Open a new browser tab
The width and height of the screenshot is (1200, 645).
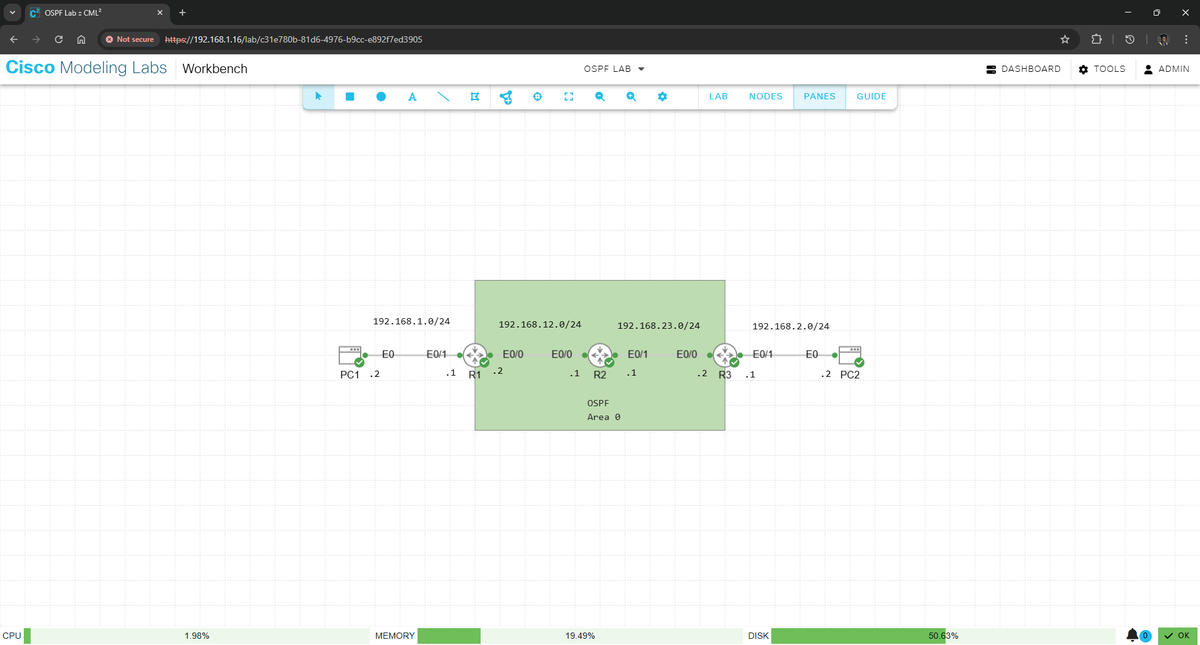[182, 12]
